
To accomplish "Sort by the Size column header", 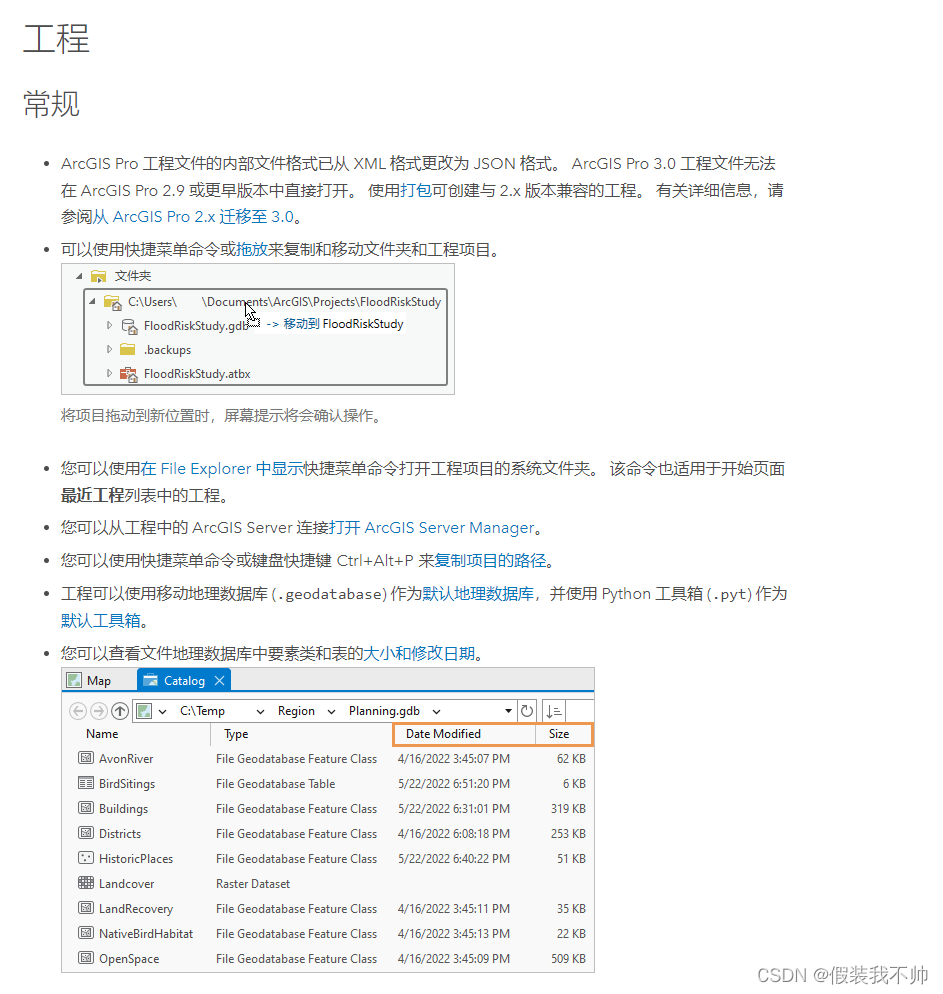I will point(559,733).
